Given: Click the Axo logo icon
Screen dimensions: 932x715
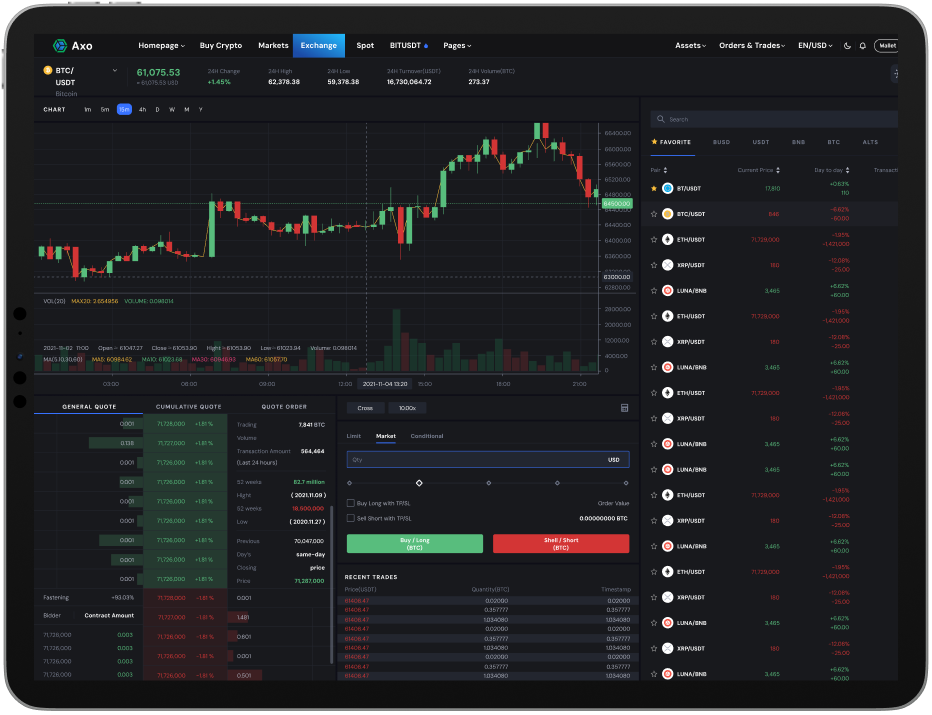Looking at the screenshot, I should pos(59,45).
